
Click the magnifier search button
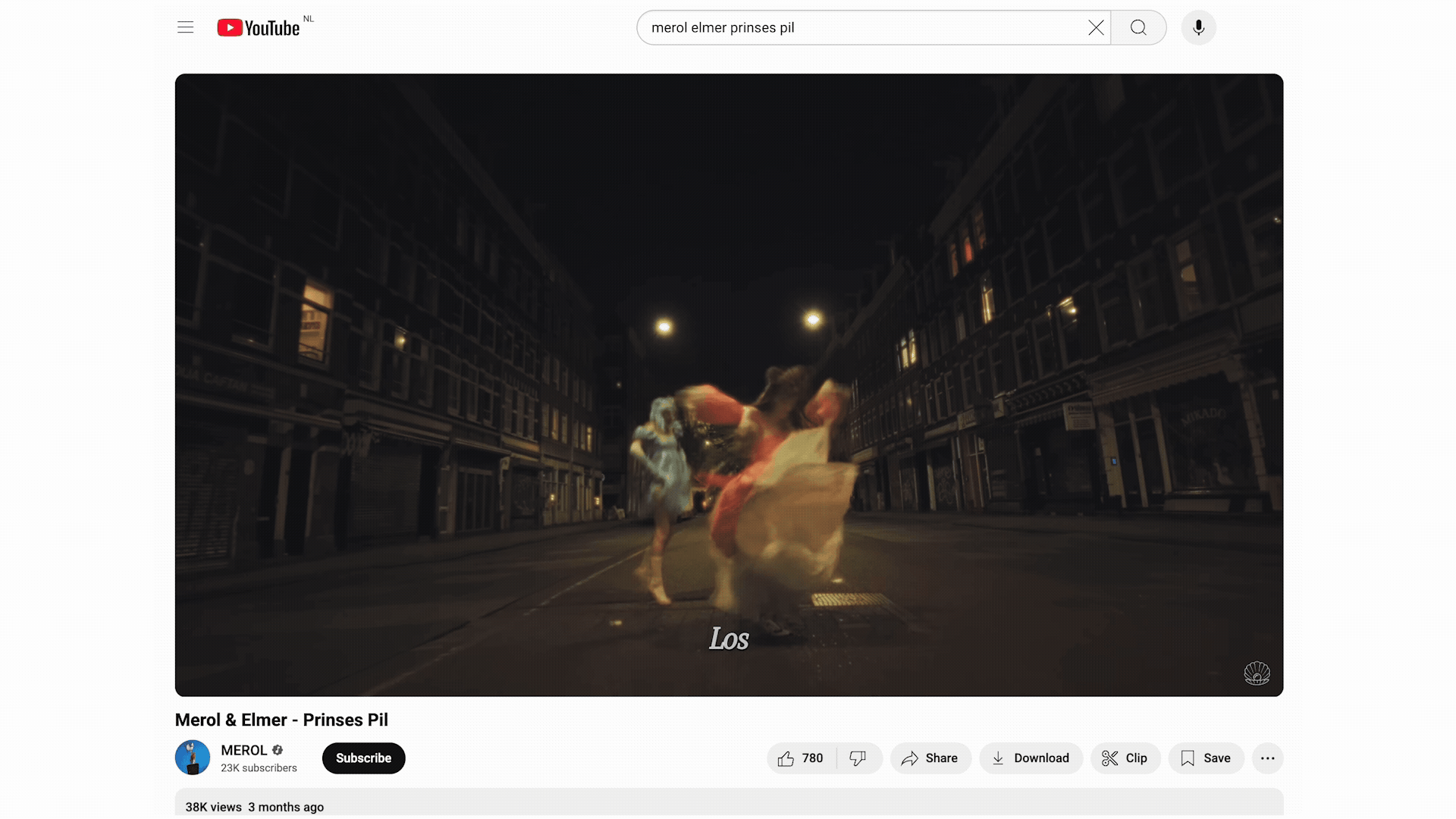coord(1138,28)
